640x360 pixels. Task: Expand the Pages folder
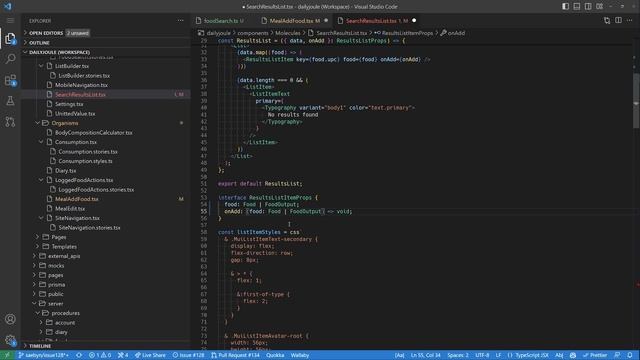tap(58, 237)
